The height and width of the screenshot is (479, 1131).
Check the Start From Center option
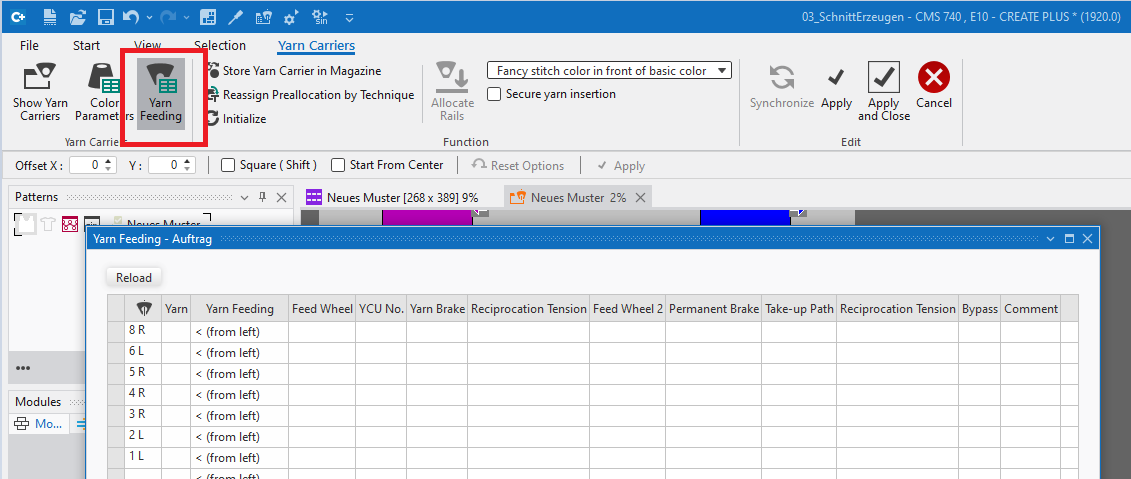point(338,166)
